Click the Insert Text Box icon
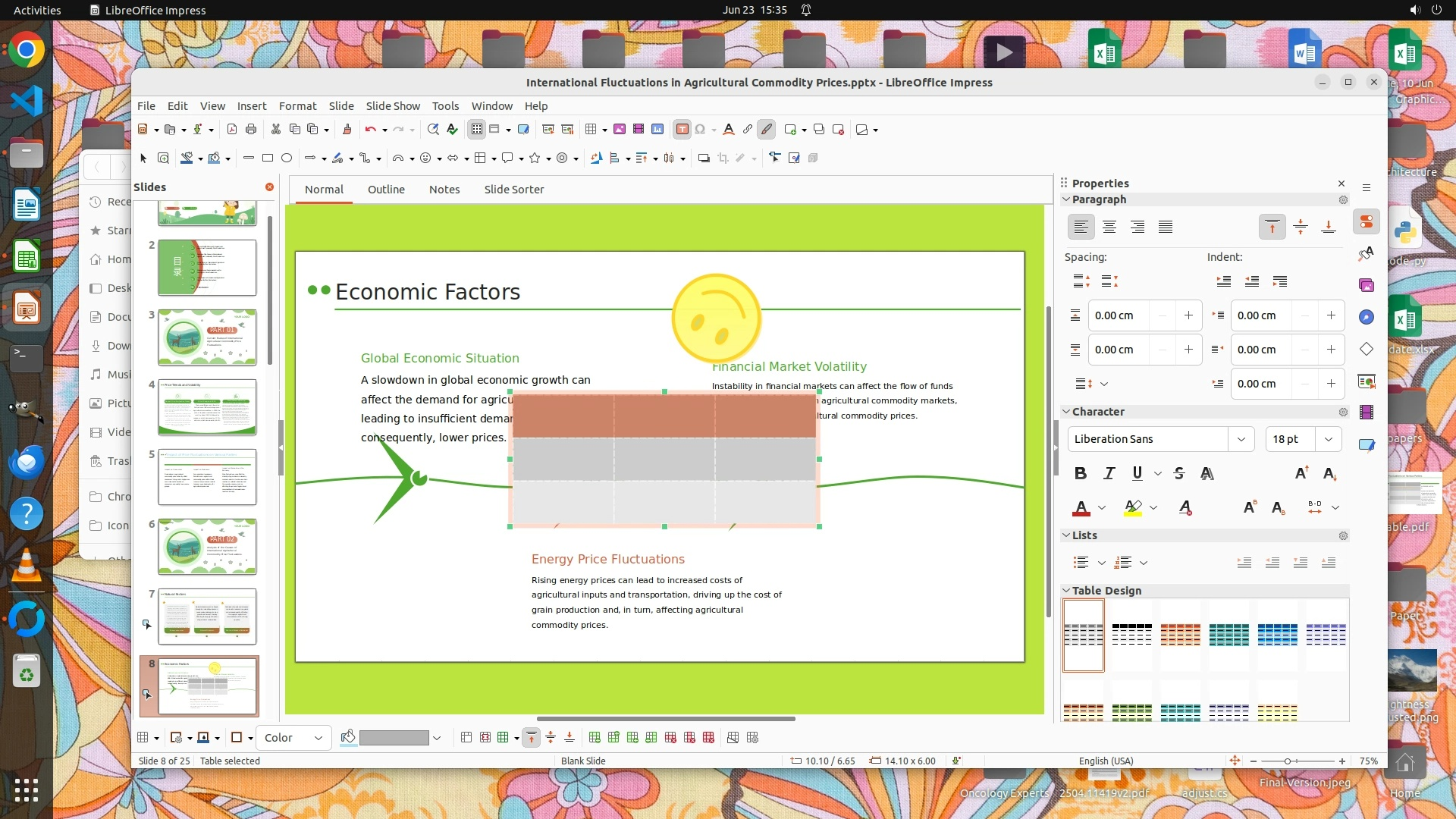Screen dimensions: 1456x819 [682, 129]
